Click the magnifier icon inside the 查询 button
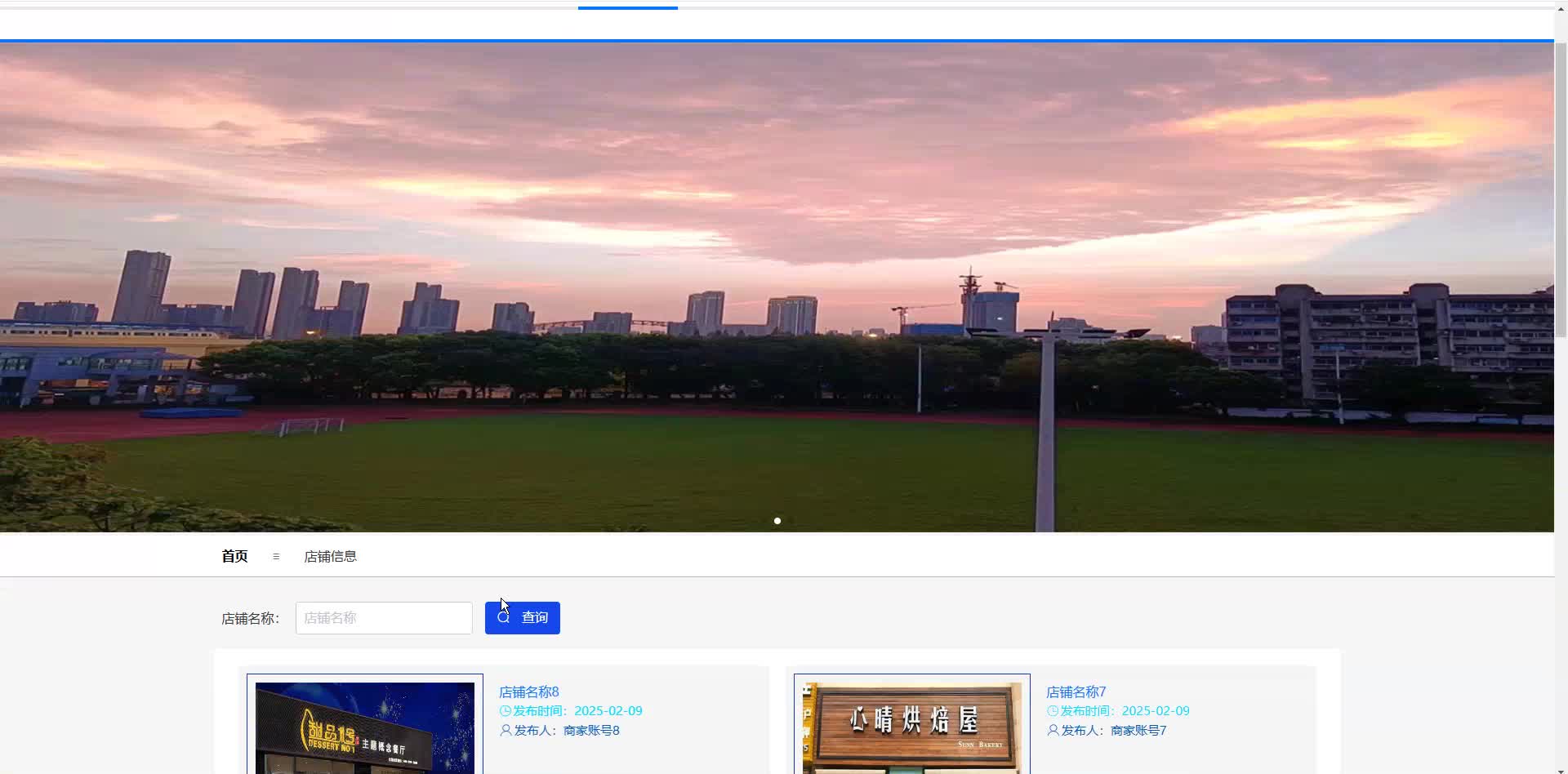This screenshot has width=1568, height=774. click(503, 618)
